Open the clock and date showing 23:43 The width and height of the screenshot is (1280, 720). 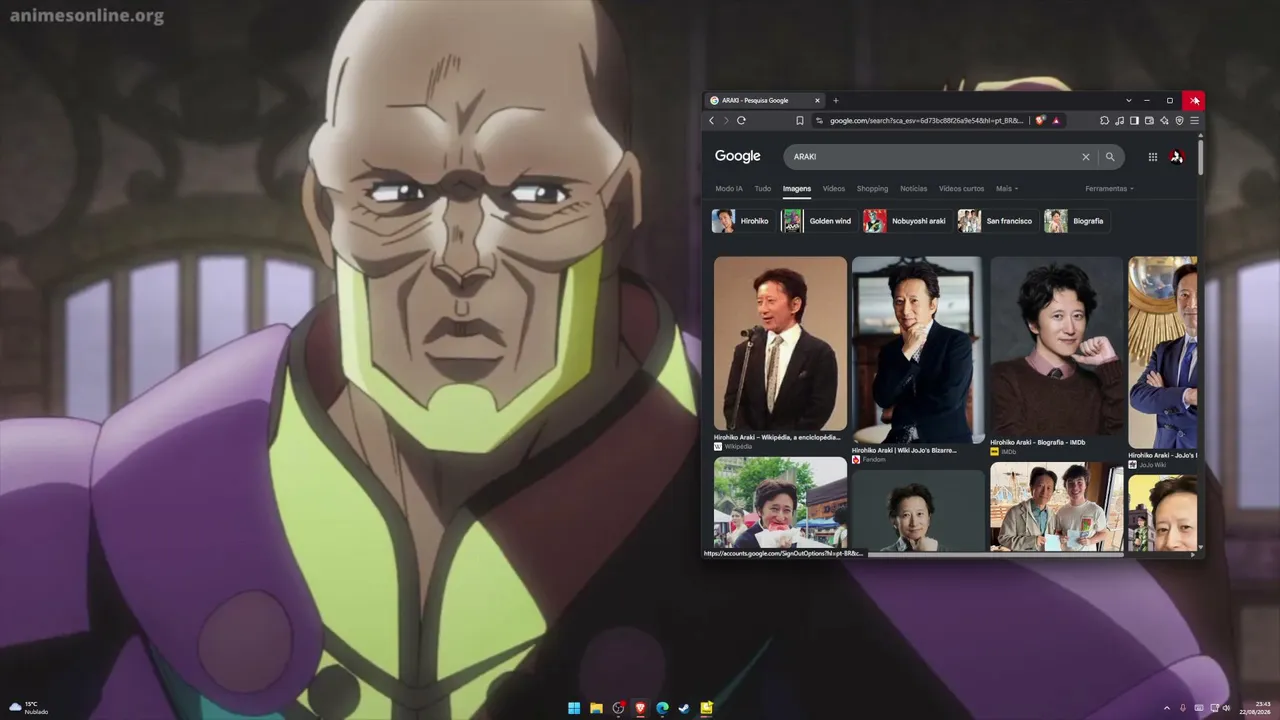tap(1254, 708)
